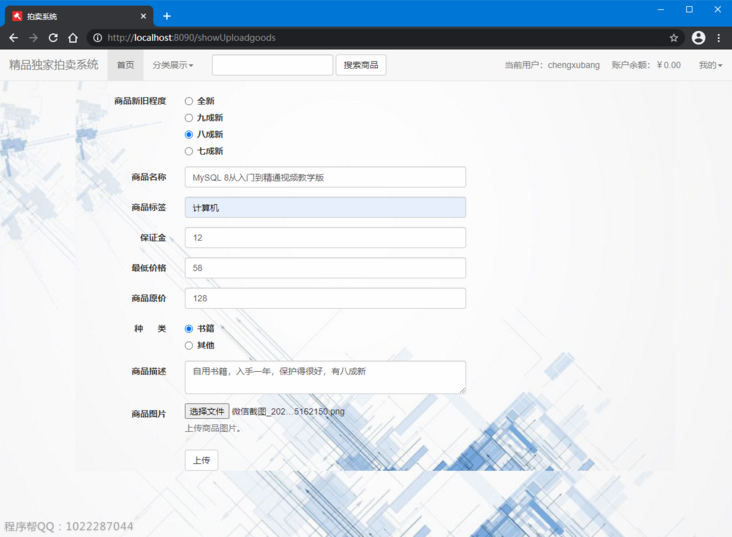
Task: Click the browser back arrow
Action: [x=14, y=38]
